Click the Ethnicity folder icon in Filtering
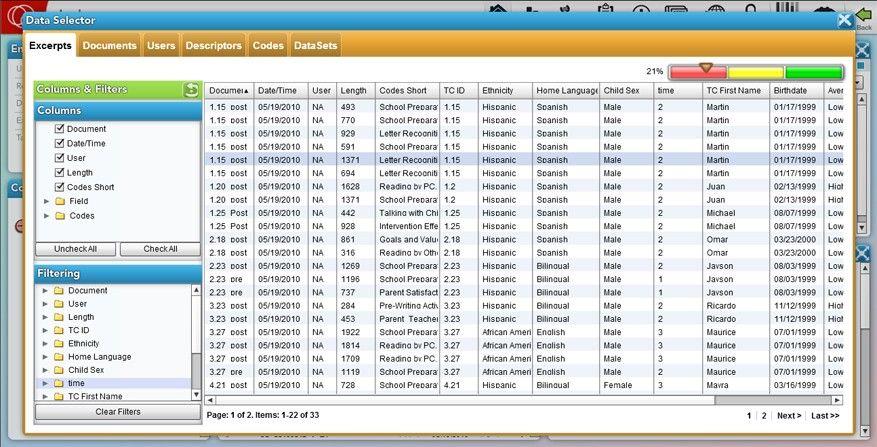Image resolution: width=877 pixels, height=447 pixels. pos(59,343)
